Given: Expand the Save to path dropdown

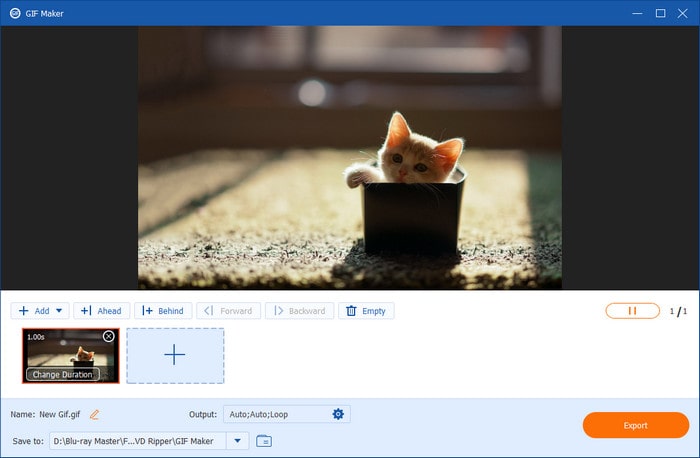Looking at the screenshot, I should pyautogui.click(x=237, y=440).
